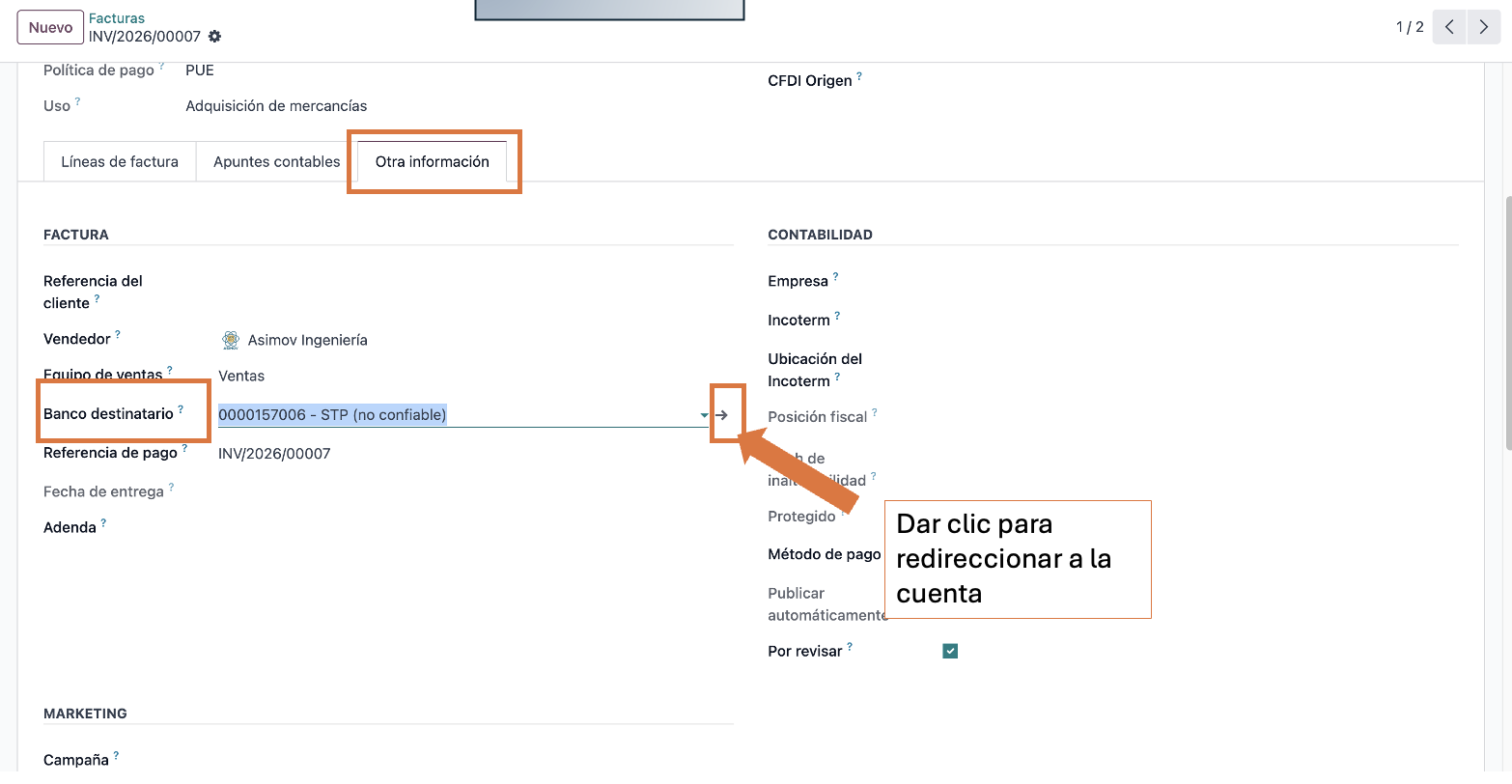Viewport: 1512px width, 784px height.
Task: Switch to the Apuntes contables tab
Action: pyautogui.click(x=276, y=161)
